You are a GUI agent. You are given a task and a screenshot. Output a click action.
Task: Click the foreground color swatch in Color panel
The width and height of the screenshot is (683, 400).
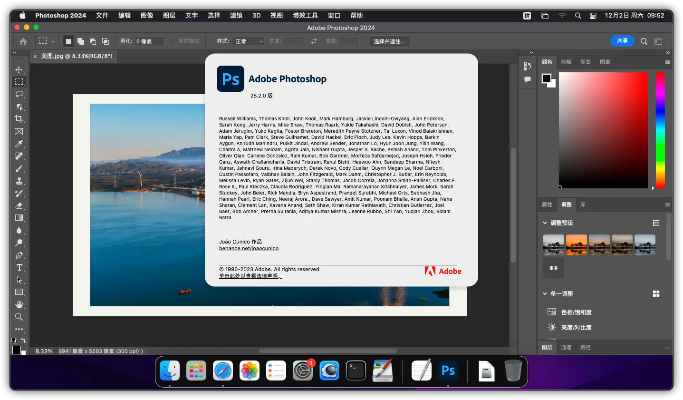(547, 77)
